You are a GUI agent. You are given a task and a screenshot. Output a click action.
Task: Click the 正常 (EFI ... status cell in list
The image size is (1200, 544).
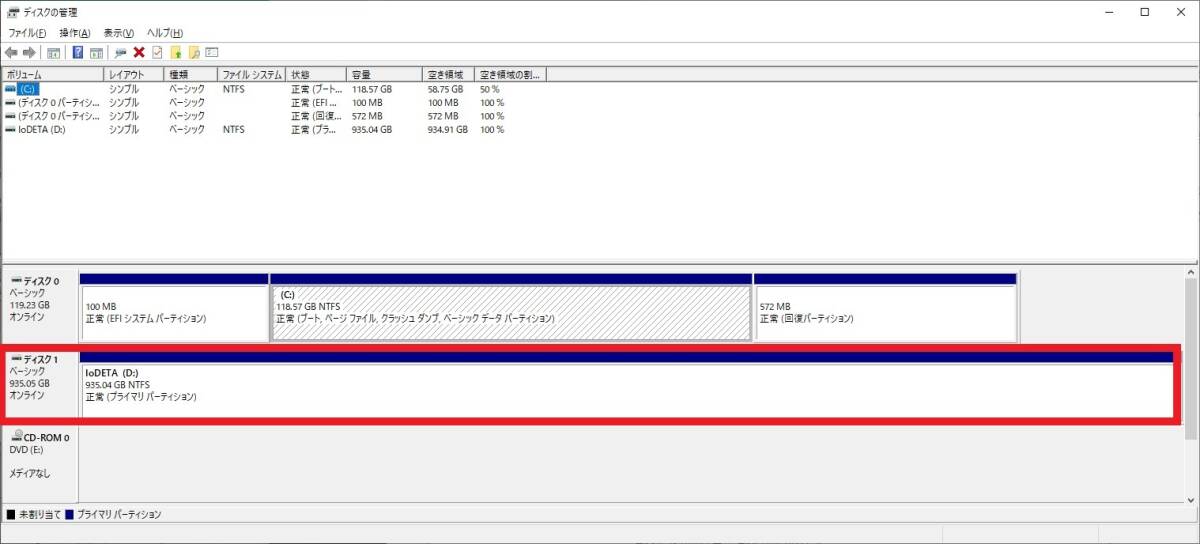(315, 102)
